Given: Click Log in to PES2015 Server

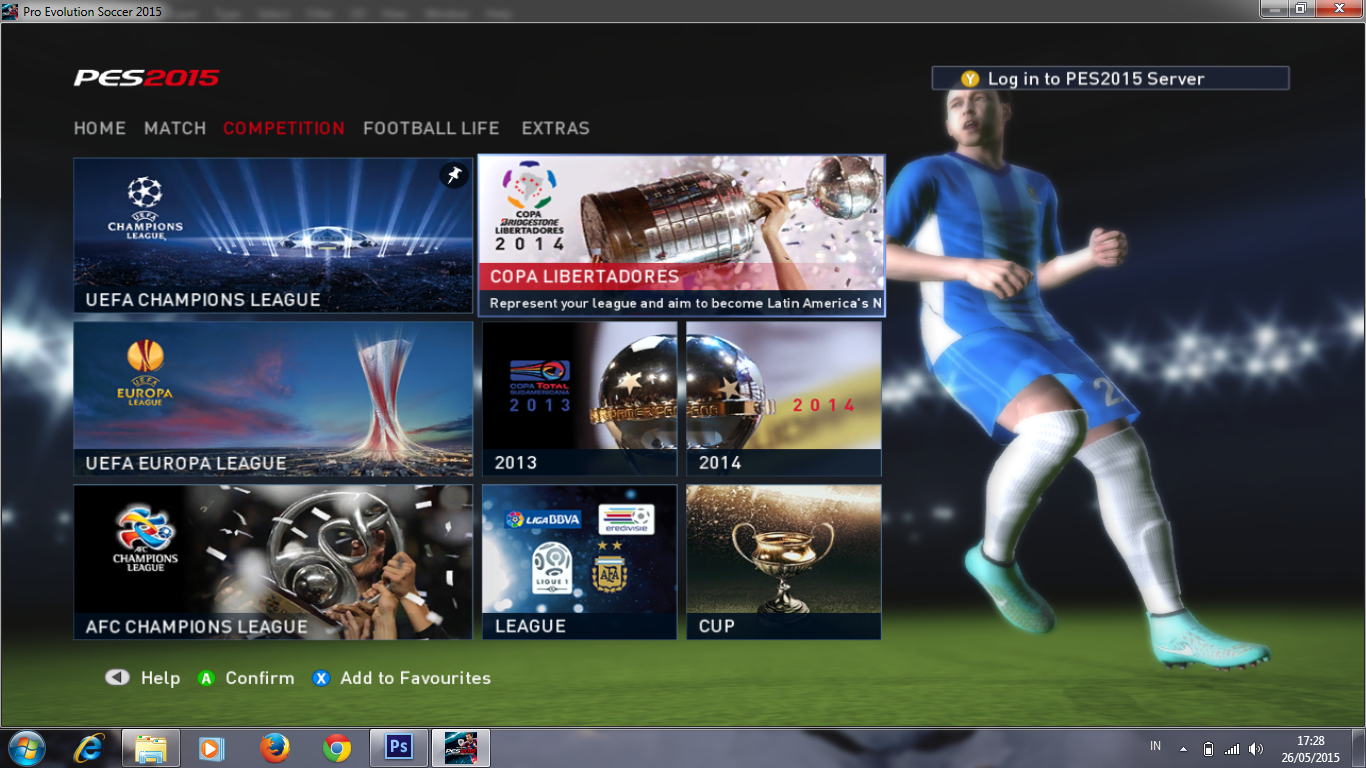Looking at the screenshot, I should click(1110, 78).
